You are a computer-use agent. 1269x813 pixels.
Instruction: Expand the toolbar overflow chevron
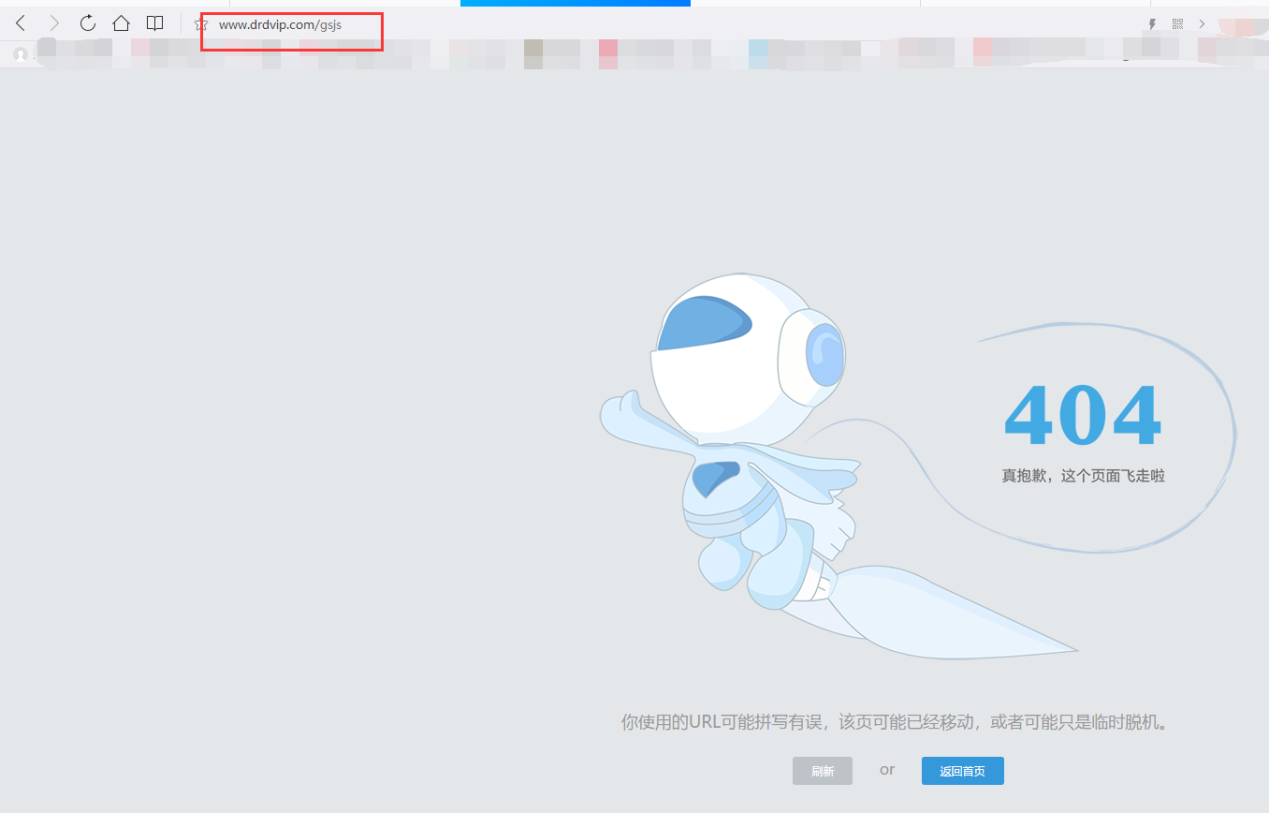[x=1202, y=24]
